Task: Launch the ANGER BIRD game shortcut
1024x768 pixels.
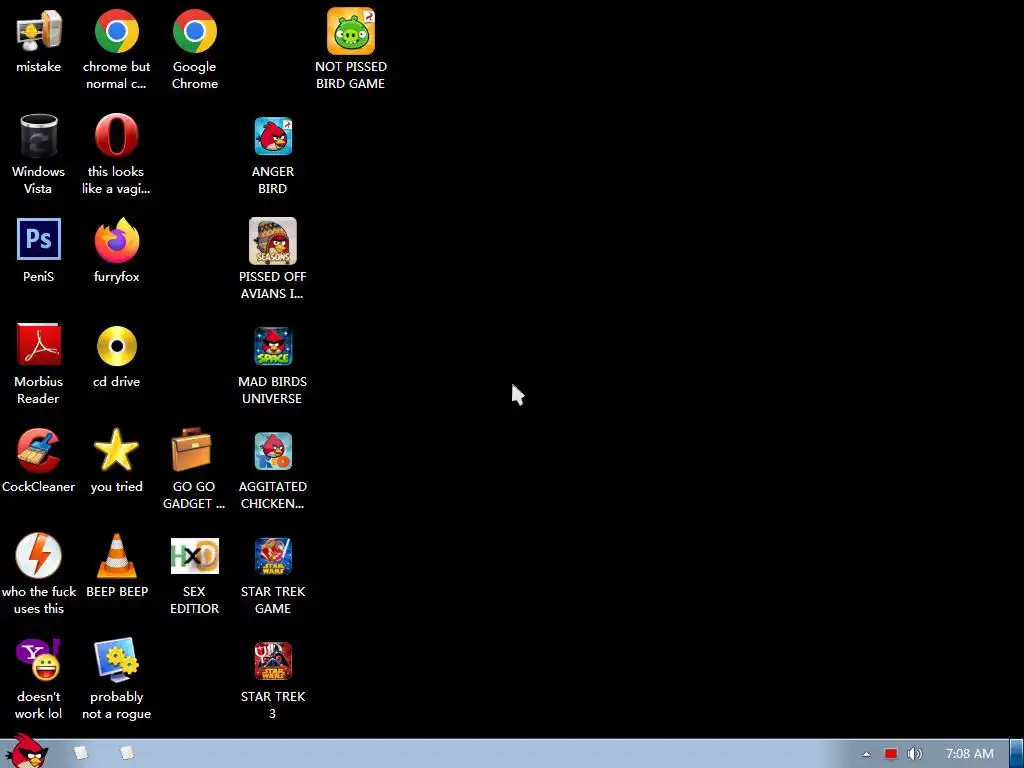Action: coord(273,136)
